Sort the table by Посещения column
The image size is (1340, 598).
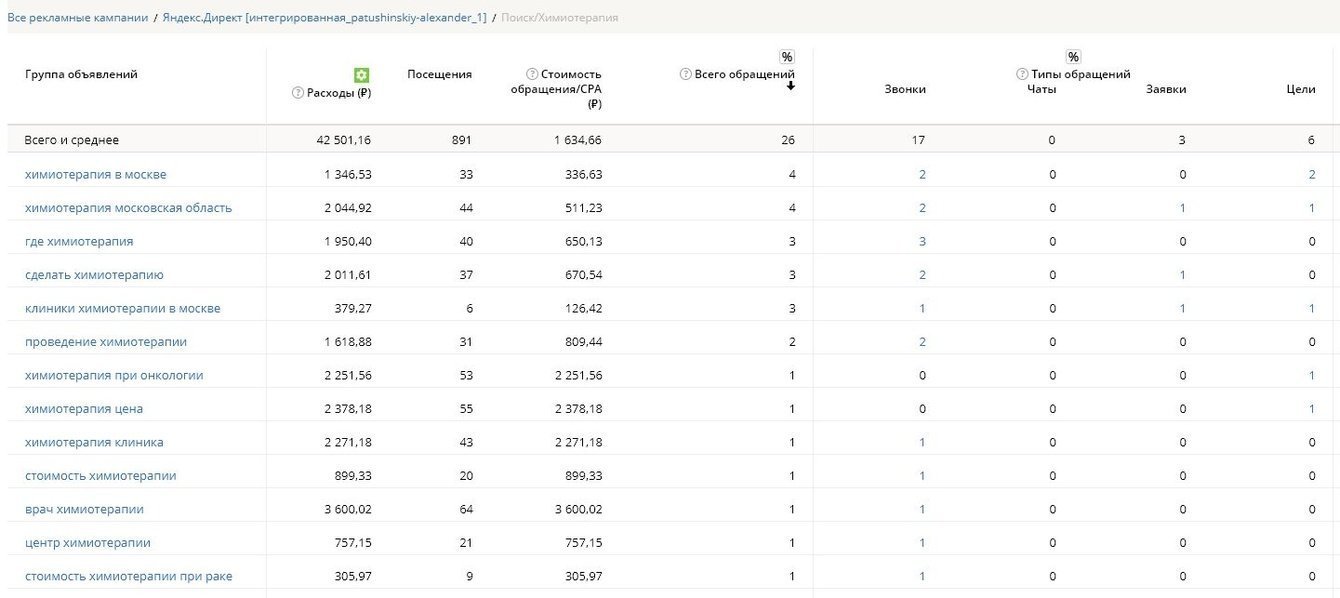point(439,74)
